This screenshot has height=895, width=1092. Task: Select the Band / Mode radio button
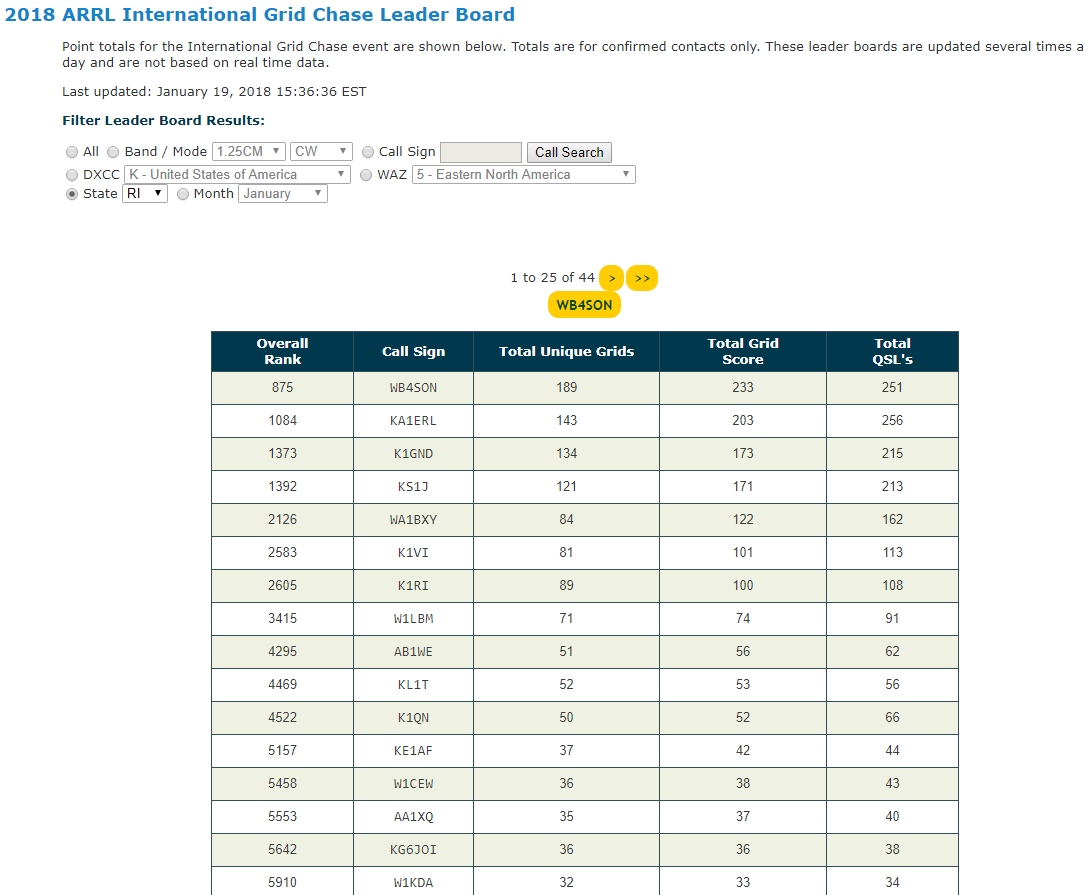[113, 152]
